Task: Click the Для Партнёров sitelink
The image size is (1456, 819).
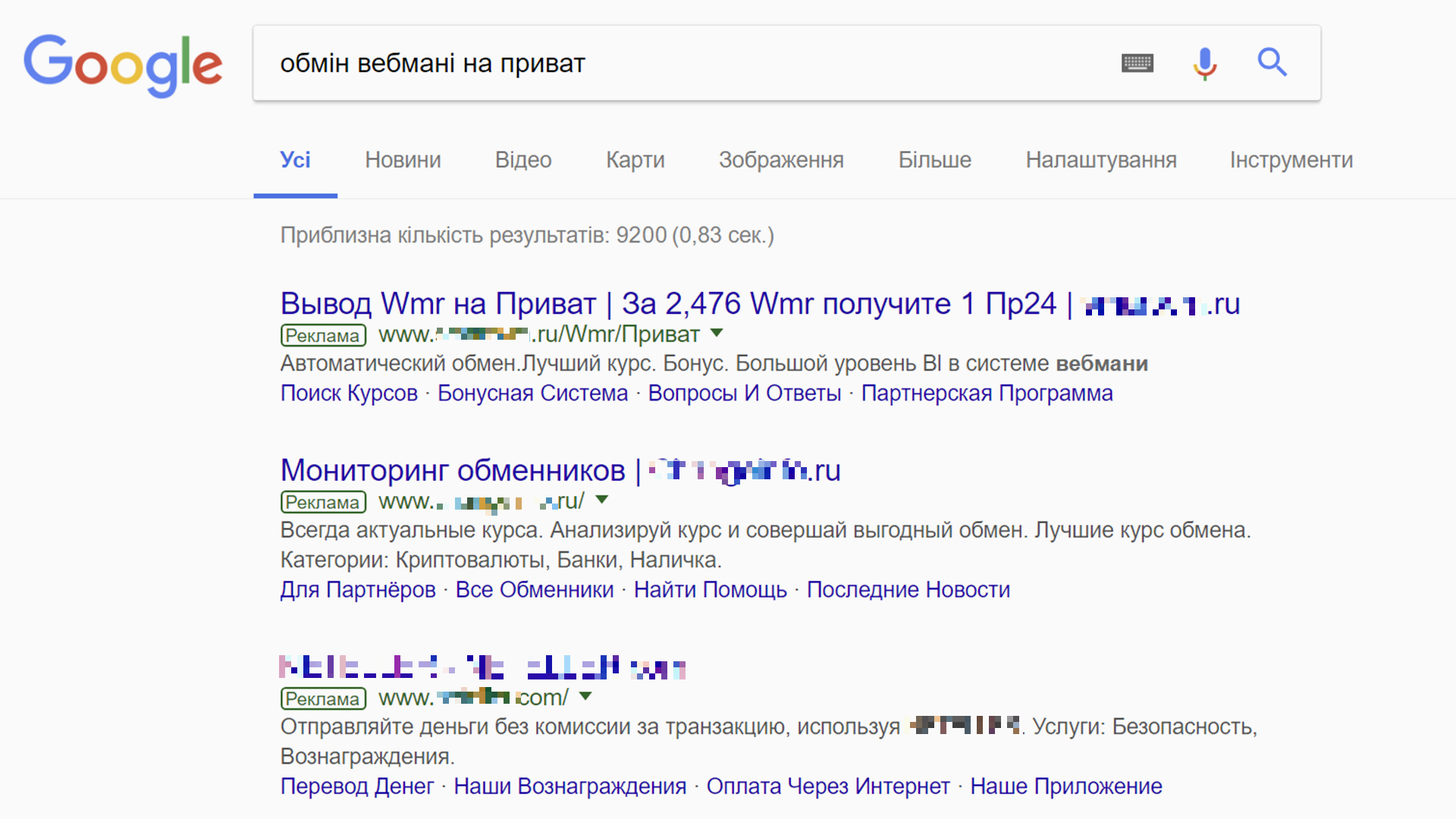Action: [358, 590]
